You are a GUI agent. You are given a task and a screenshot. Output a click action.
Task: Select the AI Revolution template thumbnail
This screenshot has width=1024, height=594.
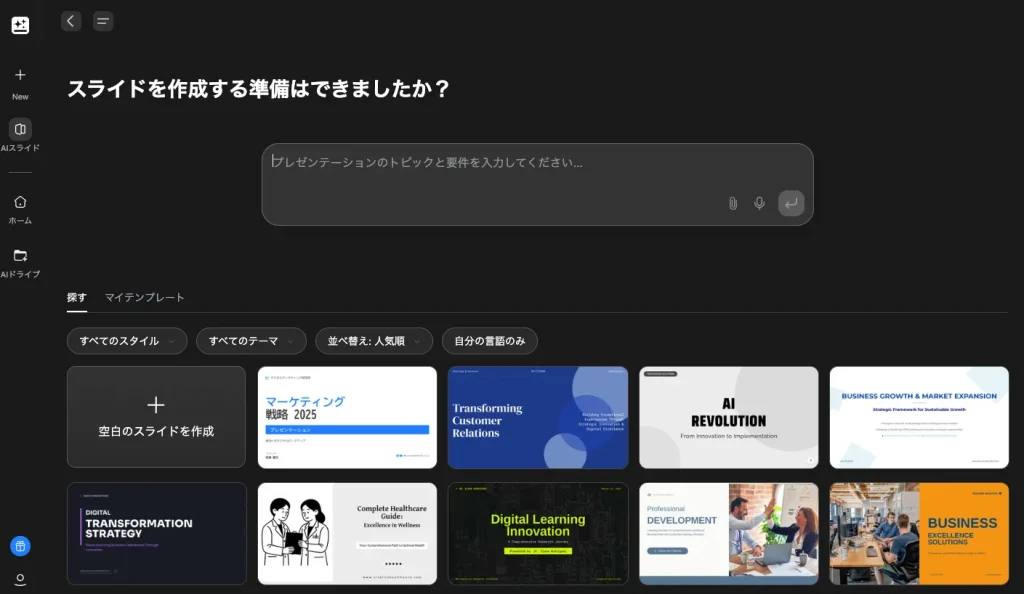coord(728,417)
